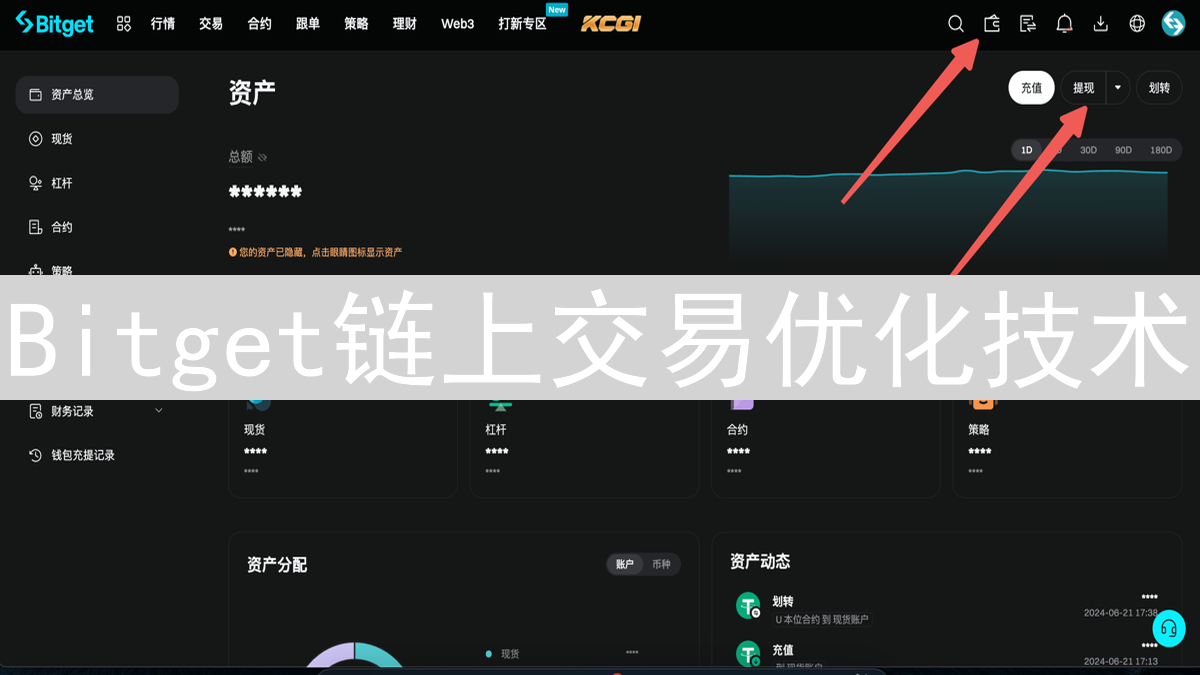This screenshot has width=1200, height=675.
Task: Expand the 财务记录 sidebar section
Action: pos(97,411)
